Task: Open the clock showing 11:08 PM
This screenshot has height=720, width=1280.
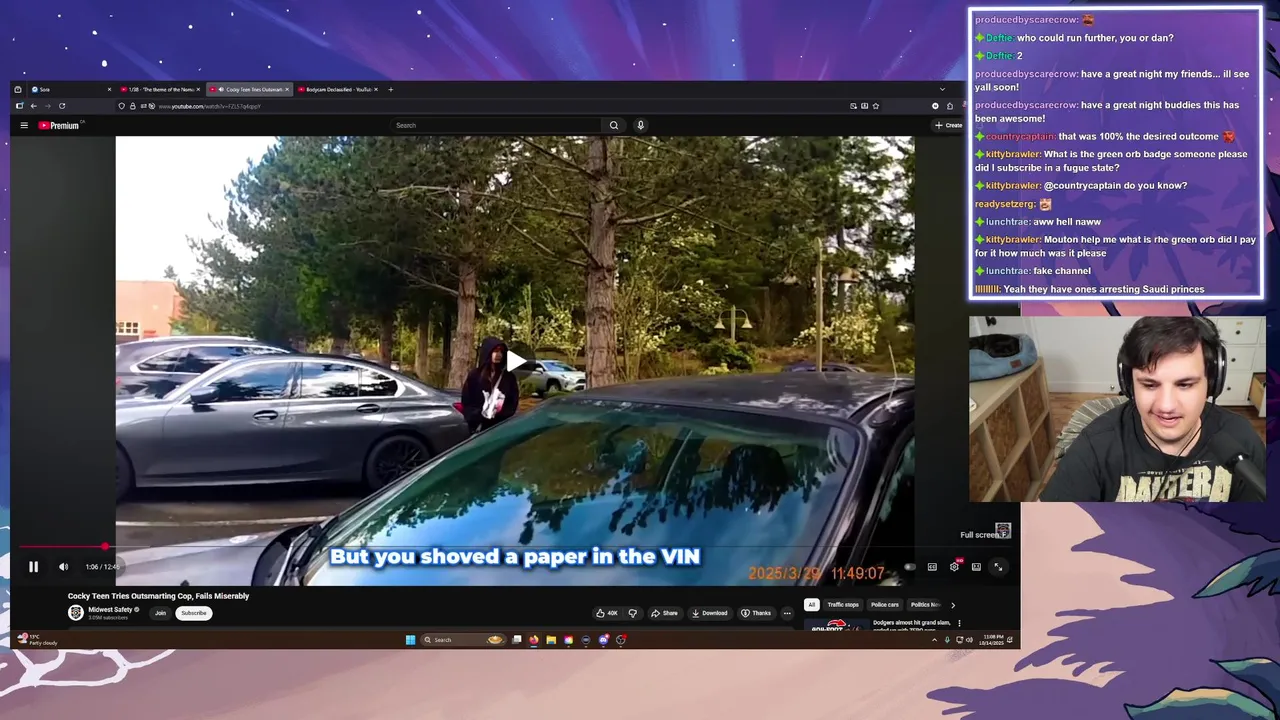Action: click(x=993, y=640)
